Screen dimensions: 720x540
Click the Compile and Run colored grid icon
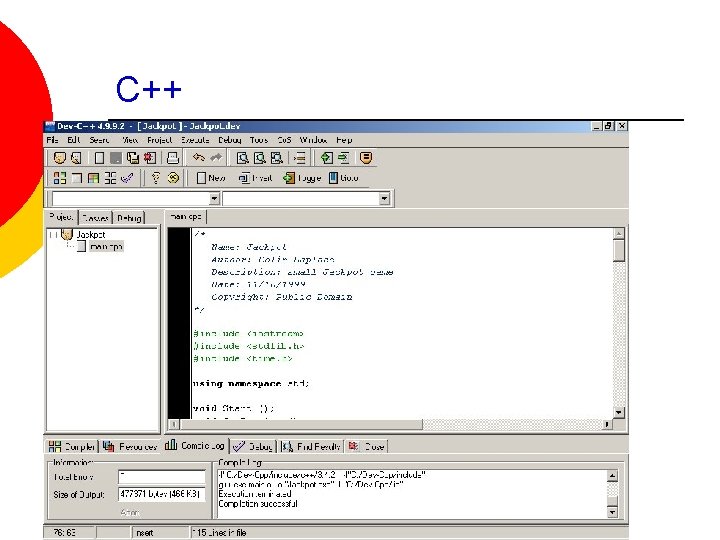pyautogui.click(x=93, y=178)
